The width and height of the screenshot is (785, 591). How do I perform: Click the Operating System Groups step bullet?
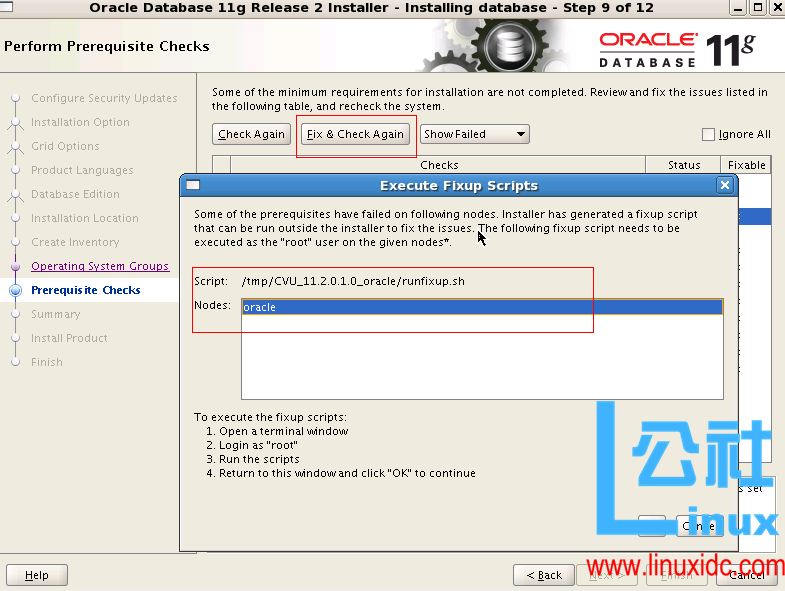(16, 266)
